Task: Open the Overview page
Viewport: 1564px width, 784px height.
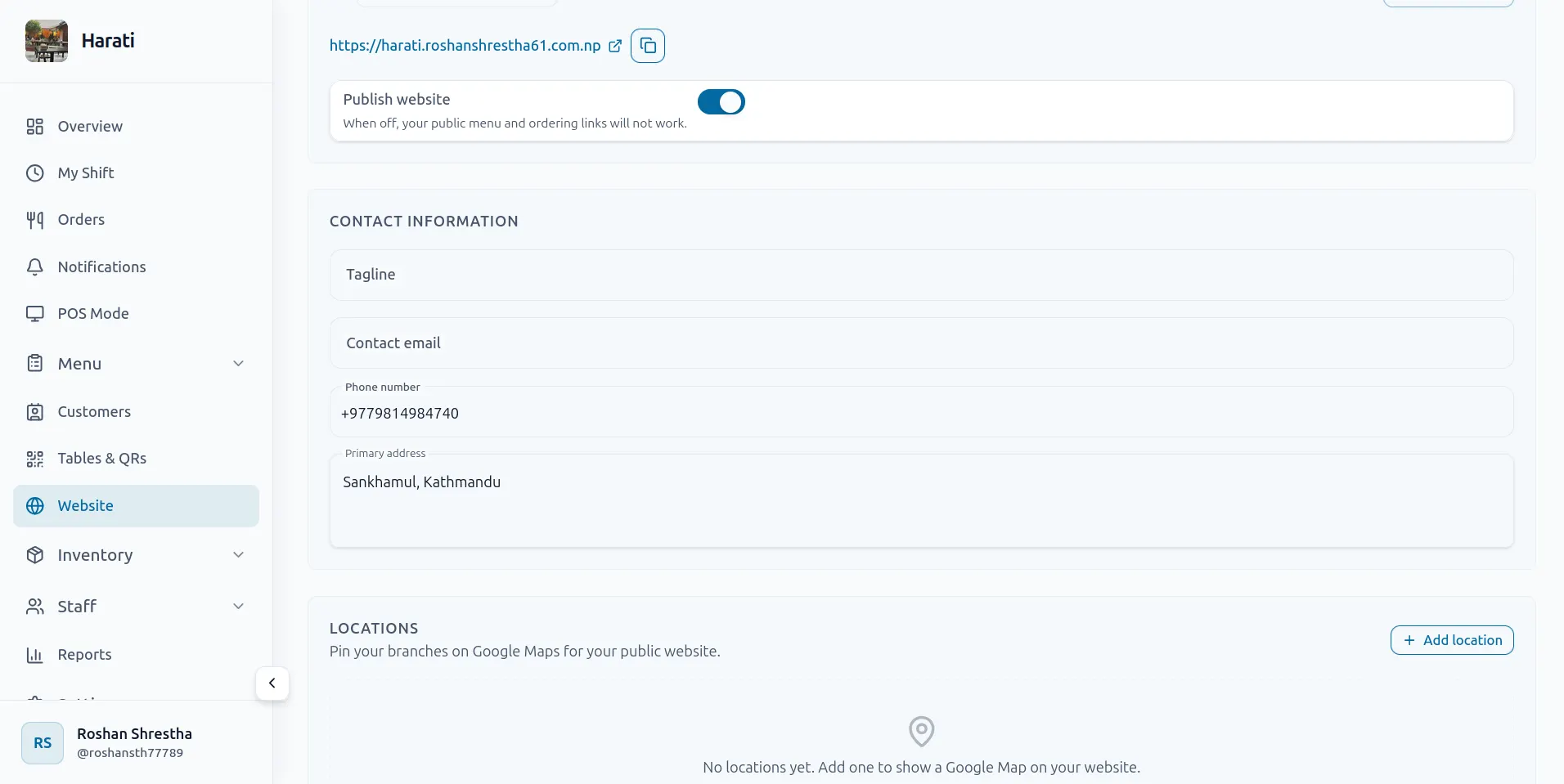Action: click(136, 127)
